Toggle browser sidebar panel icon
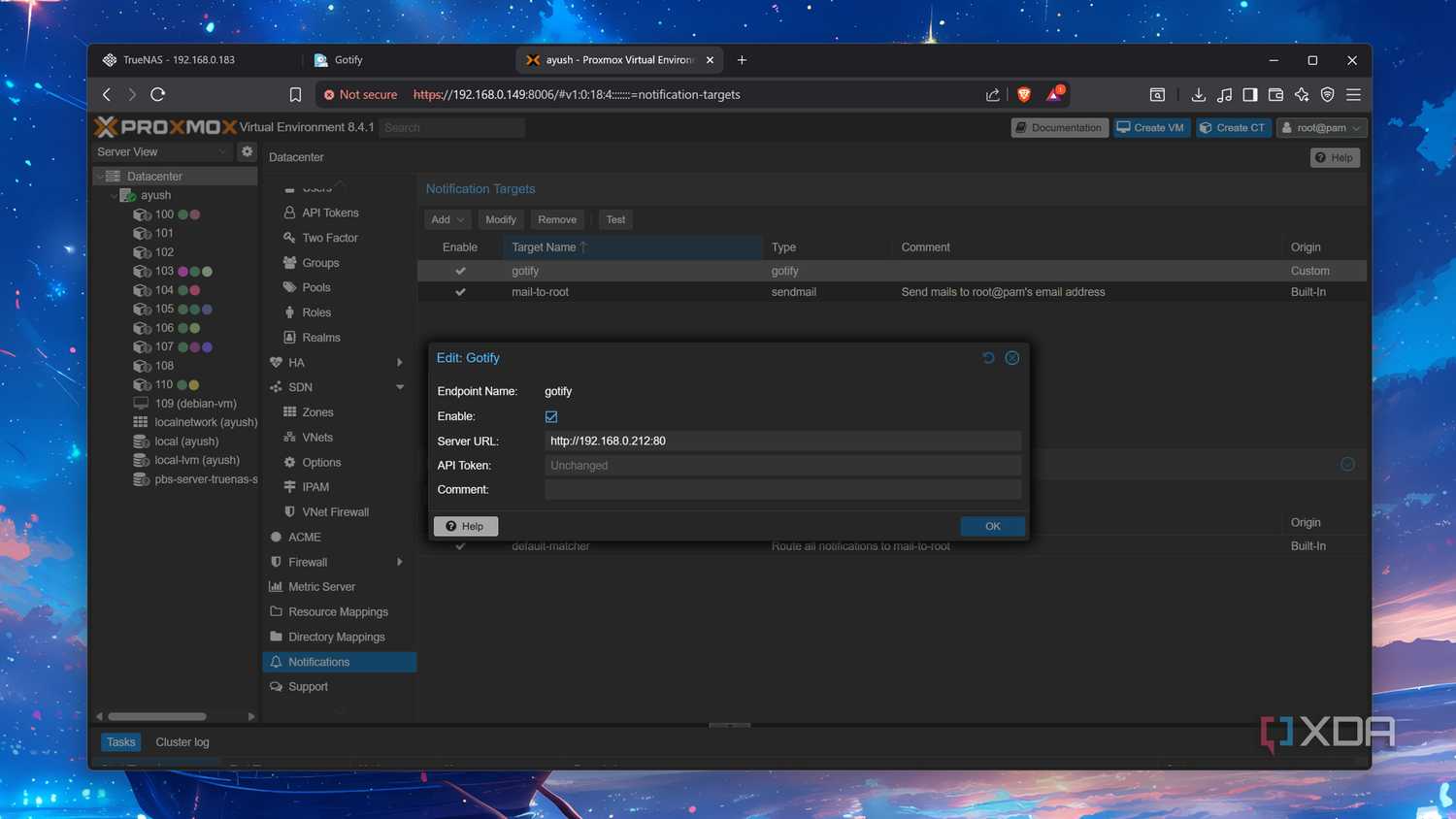 point(1250,94)
